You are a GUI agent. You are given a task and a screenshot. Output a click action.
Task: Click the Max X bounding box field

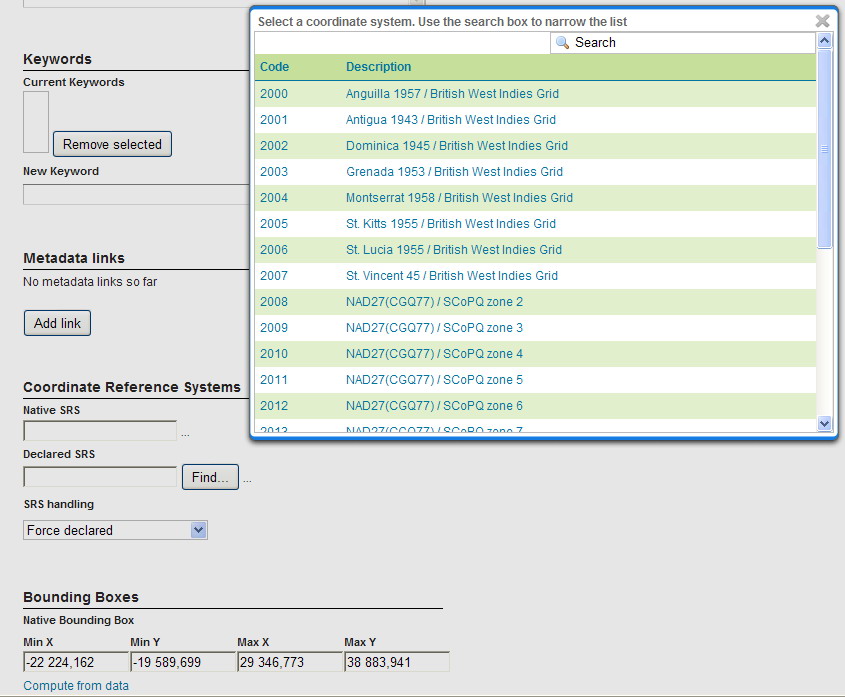(289, 661)
